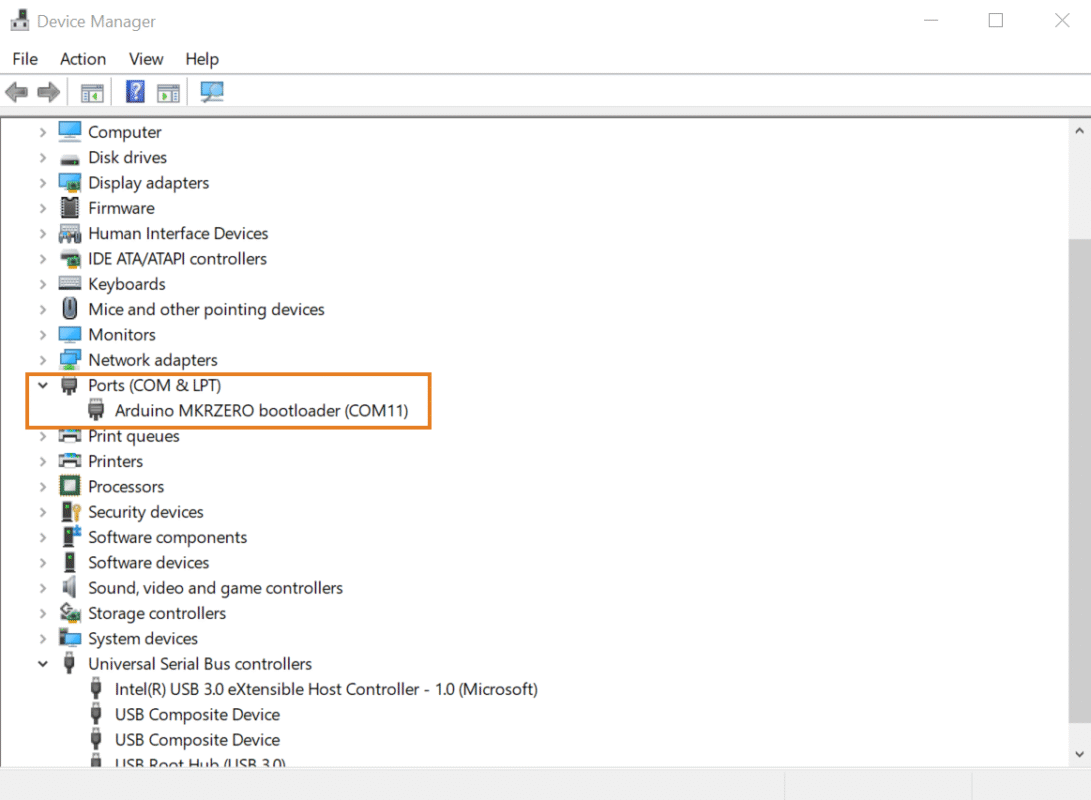The height and width of the screenshot is (800, 1091).
Task: Select the Mice and other pointing devices entry
Action: (206, 310)
